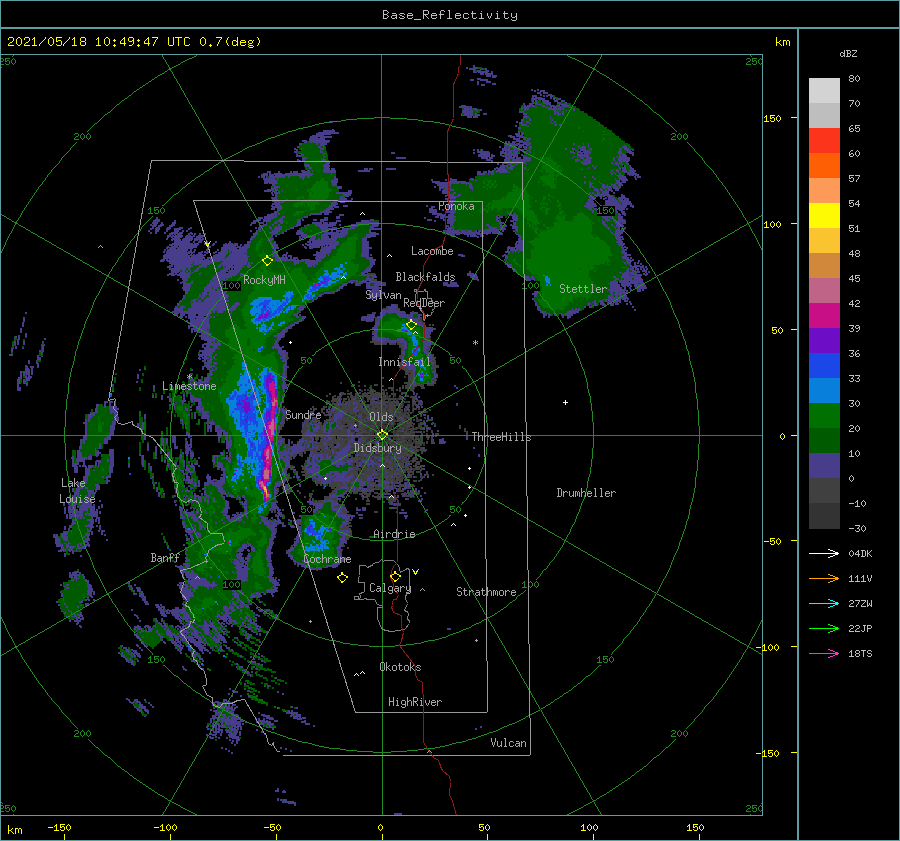Click the Sundre label
The width and height of the screenshot is (900, 841).
[x=303, y=414]
